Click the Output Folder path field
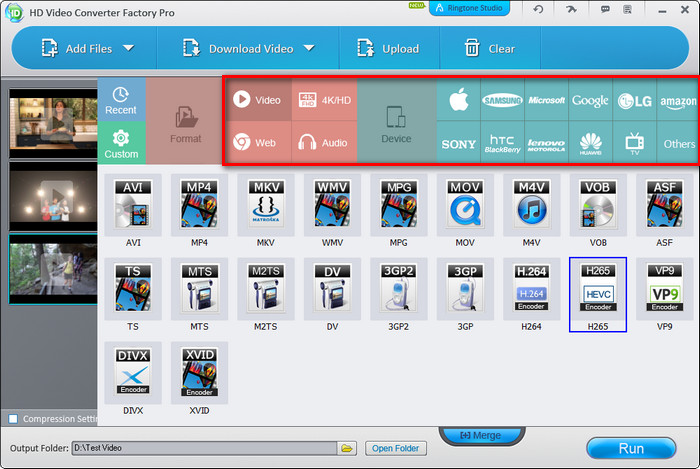The width and height of the screenshot is (700, 469). point(204,448)
